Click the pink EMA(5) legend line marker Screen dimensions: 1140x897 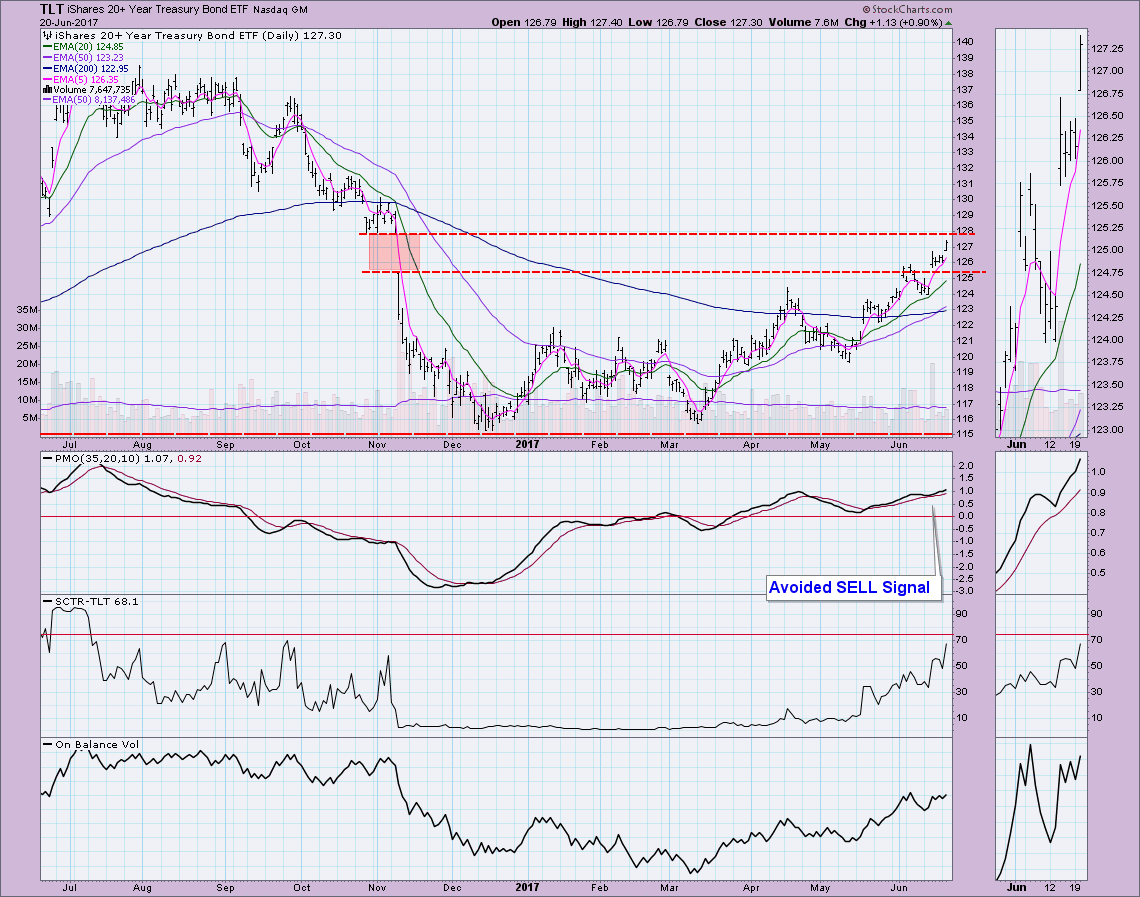[47, 78]
